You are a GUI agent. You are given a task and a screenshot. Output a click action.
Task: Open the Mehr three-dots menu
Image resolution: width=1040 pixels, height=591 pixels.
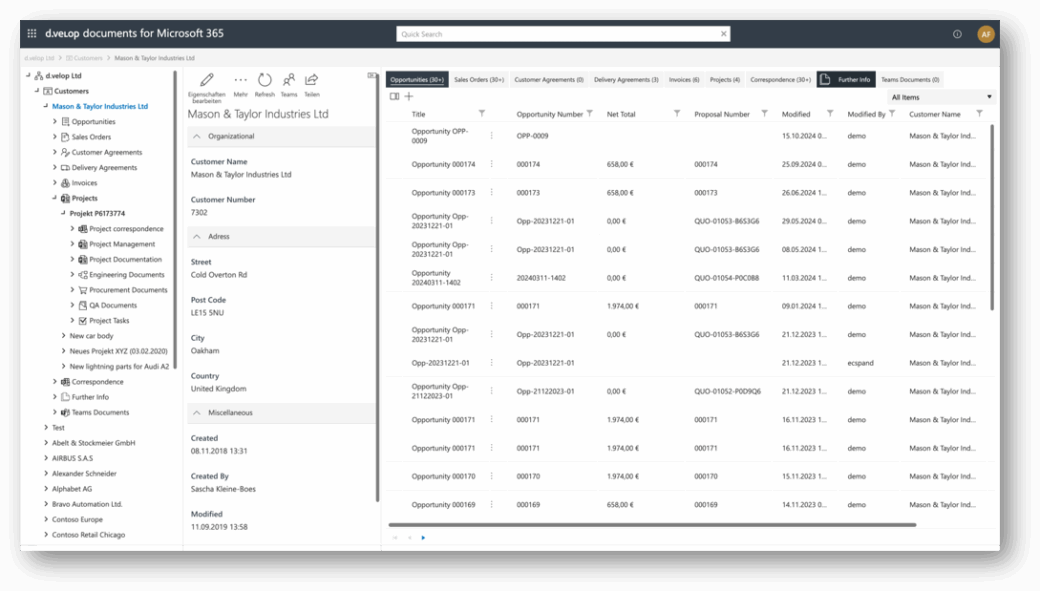(x=240, y=80)
